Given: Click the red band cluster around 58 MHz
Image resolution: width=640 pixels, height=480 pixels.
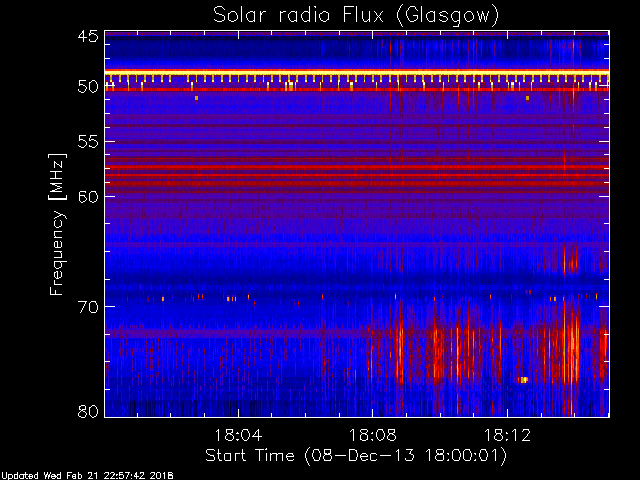Looking at the screenshot, I should pos(357,175).
